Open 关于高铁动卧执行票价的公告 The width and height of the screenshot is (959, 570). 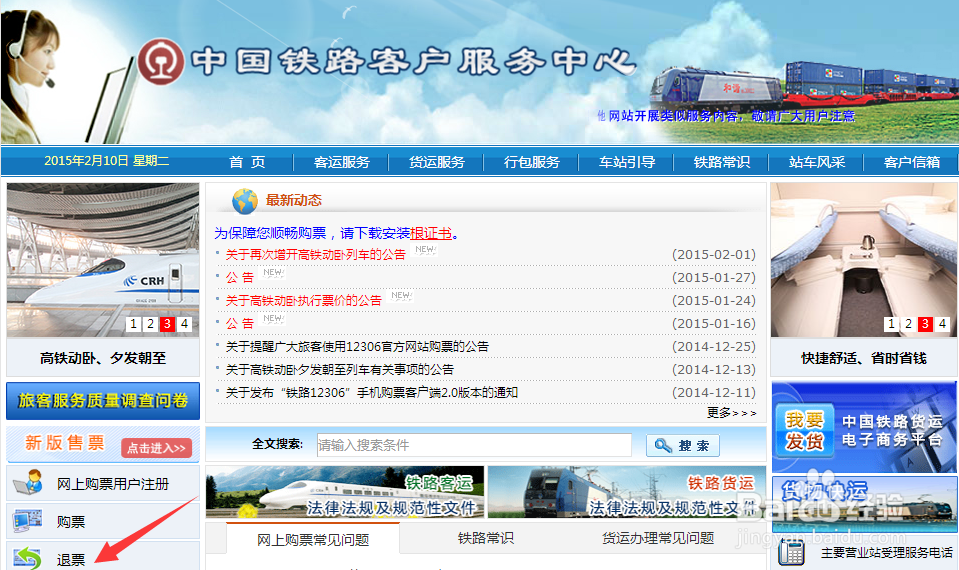pyautogui.click(x=303, y=300)
